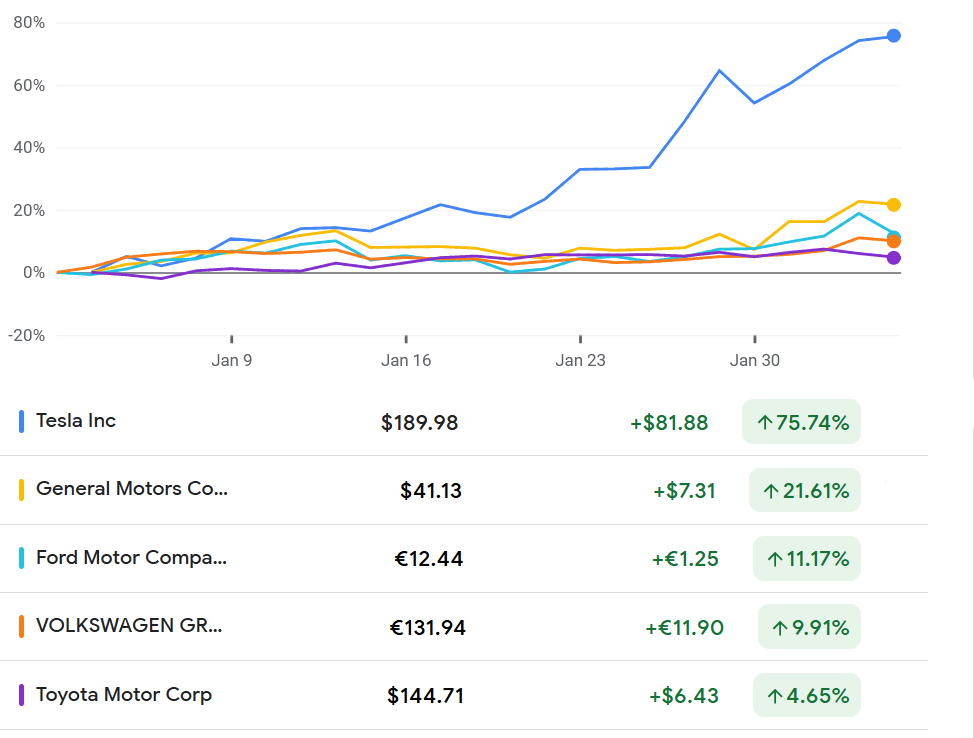Viewport: 974px width, 738px height.
Task: Click the blue Tesla endpoint dot
Action: [x=894, y=35]
